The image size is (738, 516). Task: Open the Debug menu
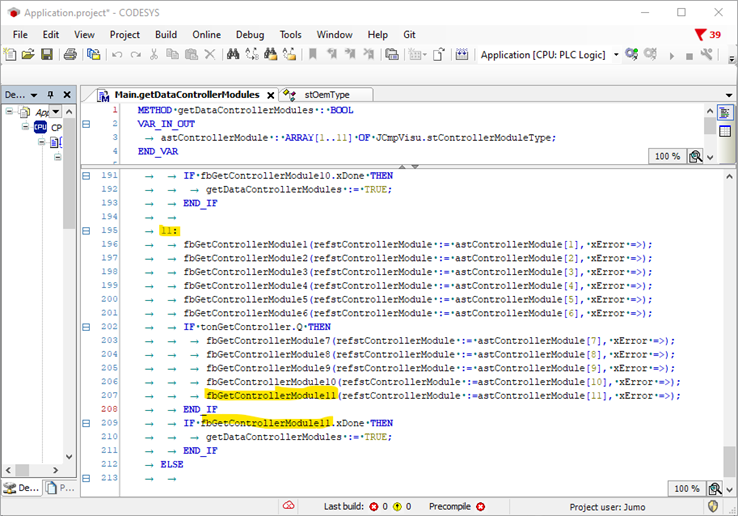coord(249,34)
